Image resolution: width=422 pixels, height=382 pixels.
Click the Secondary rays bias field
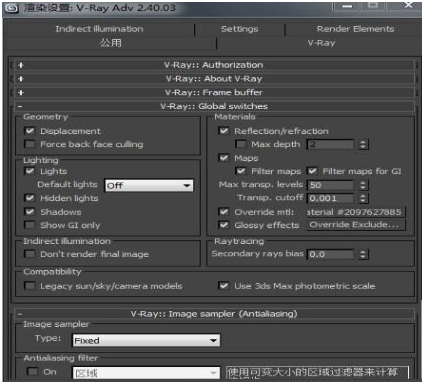tap(330, 254)
